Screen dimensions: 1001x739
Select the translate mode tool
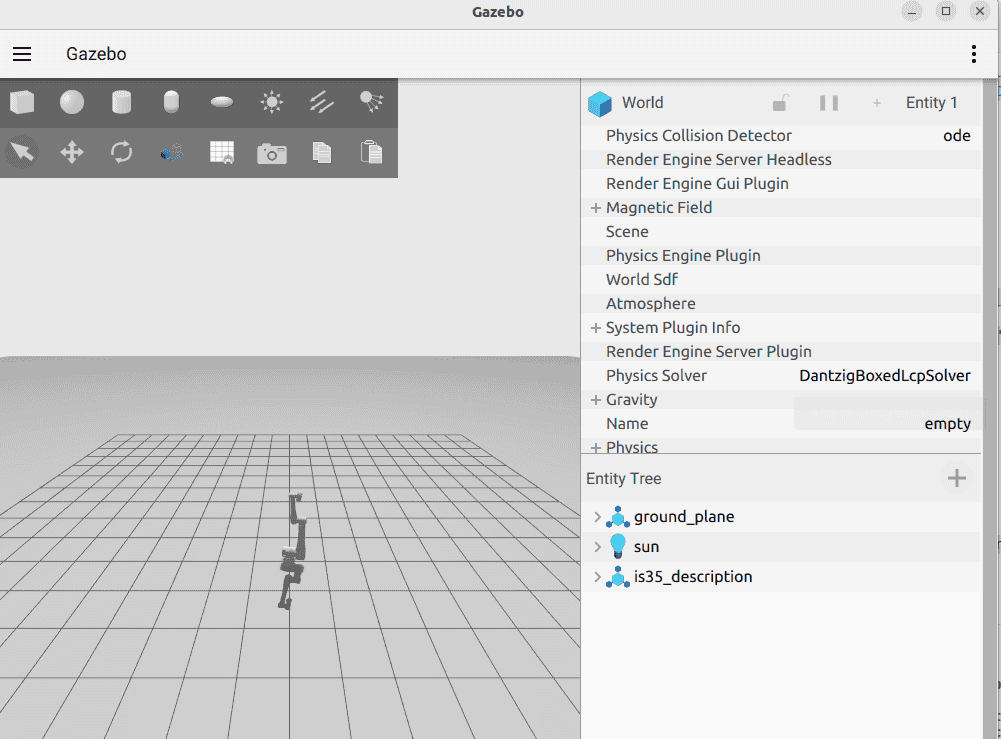pyautogui.click(x=72, y=153)
